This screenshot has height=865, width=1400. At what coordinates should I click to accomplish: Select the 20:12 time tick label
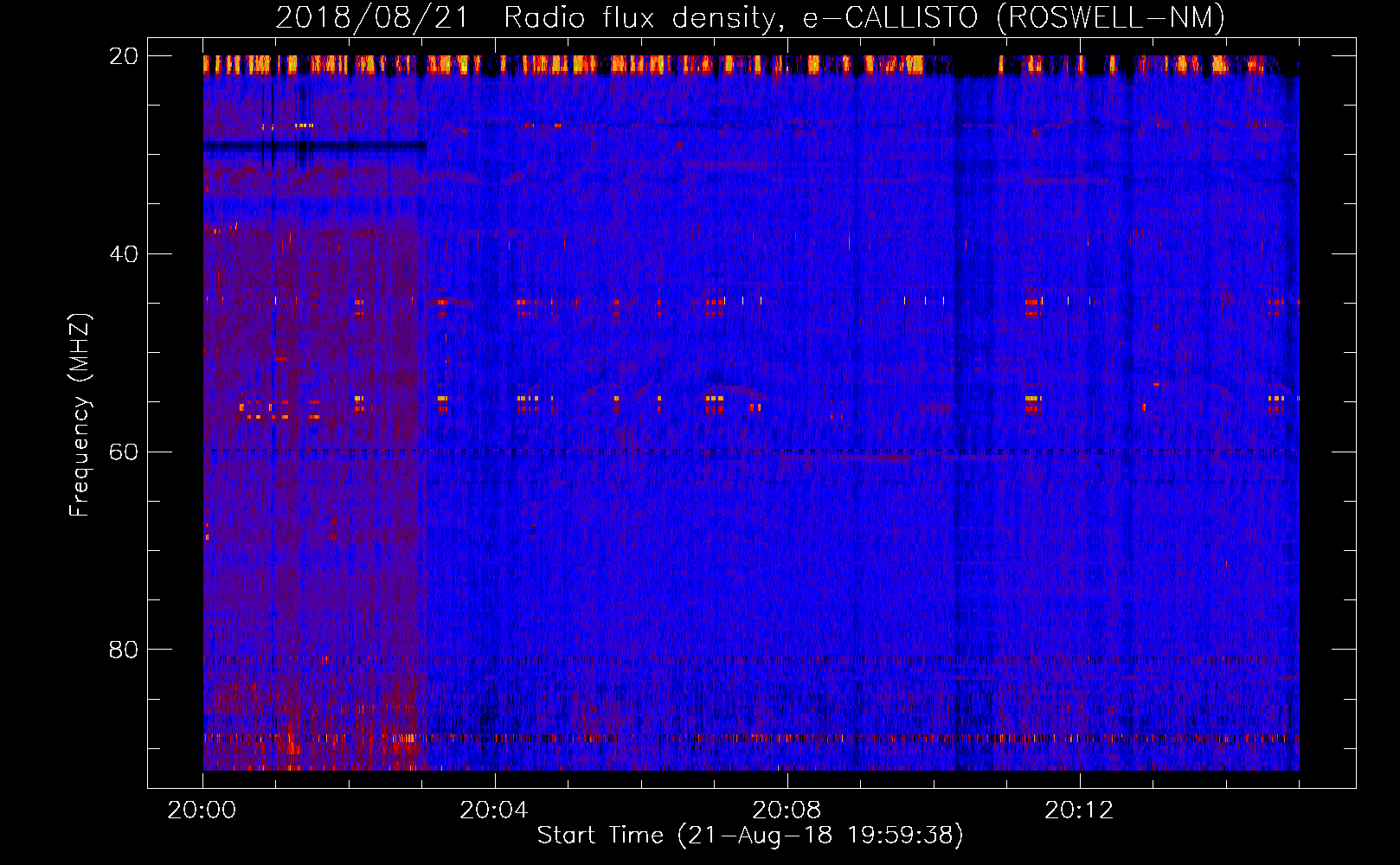click(x=1079, y=811)
